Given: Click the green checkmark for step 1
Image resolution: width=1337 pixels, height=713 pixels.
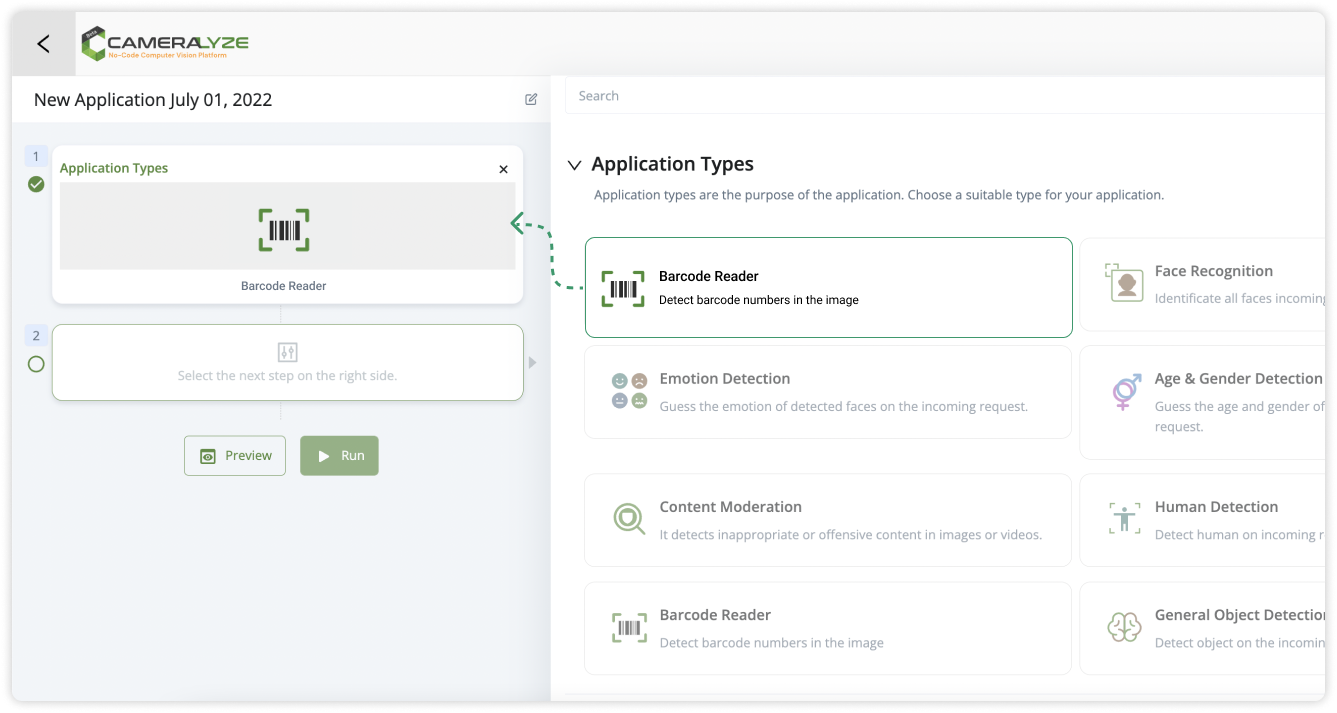Looking at the screenshot, I should click(x=36, y=184).
